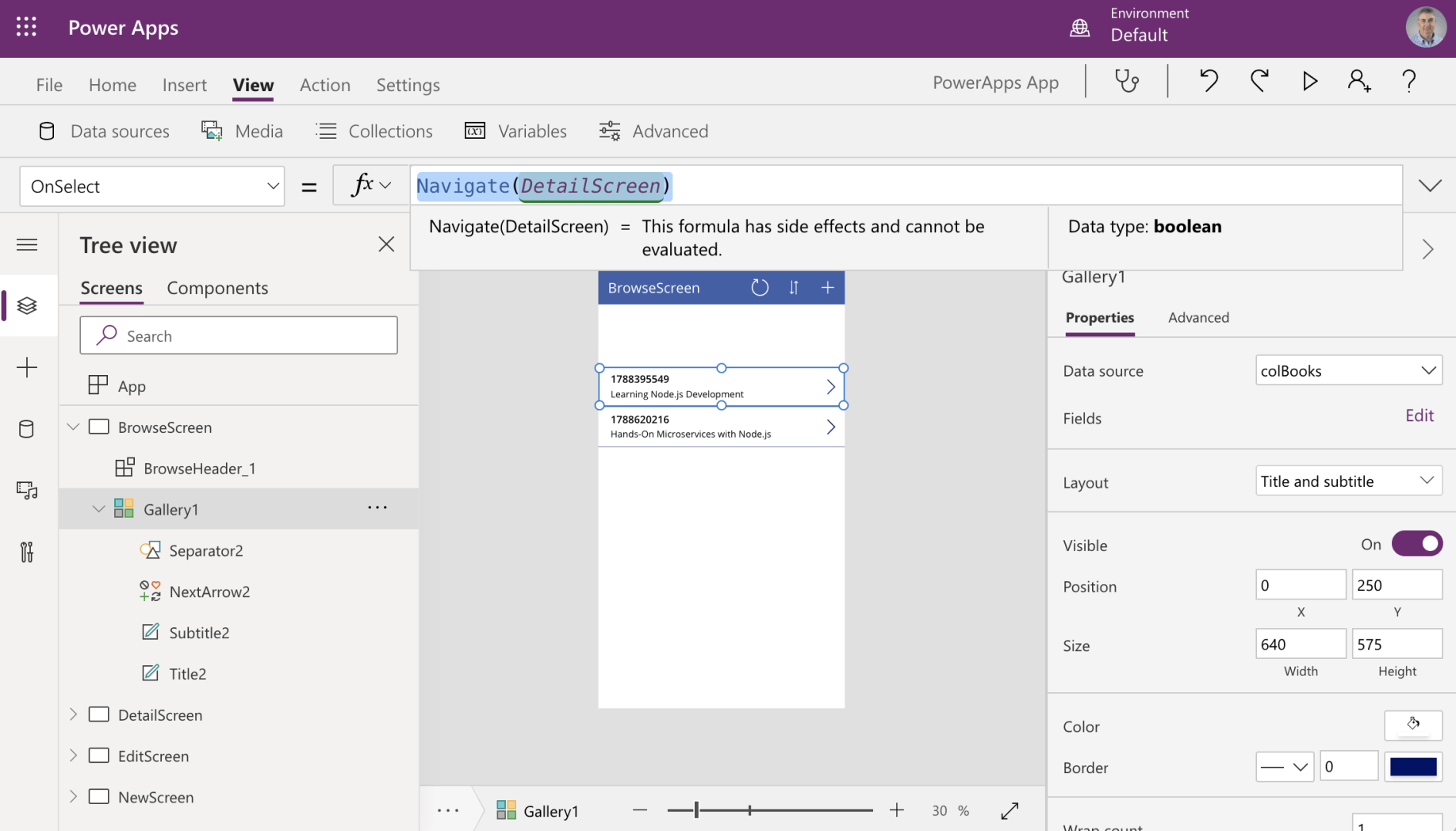Click the dark blue border color swatch
The image size is (1456, 831).
click(1412, 767)
